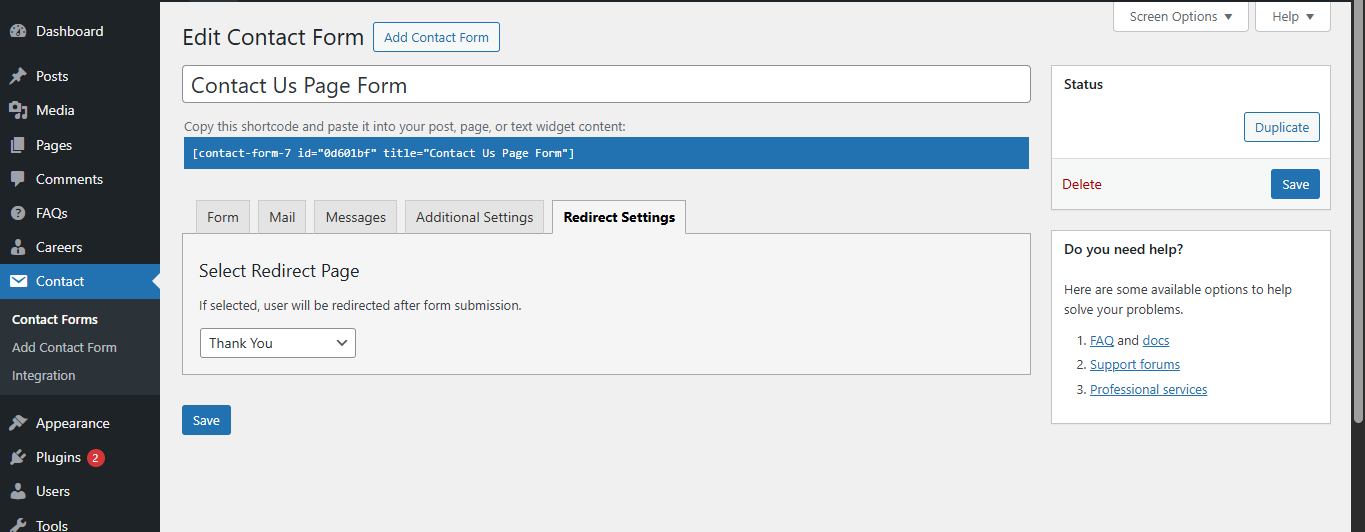
Task: Click the Media library icon
Action: click(18, 110)
